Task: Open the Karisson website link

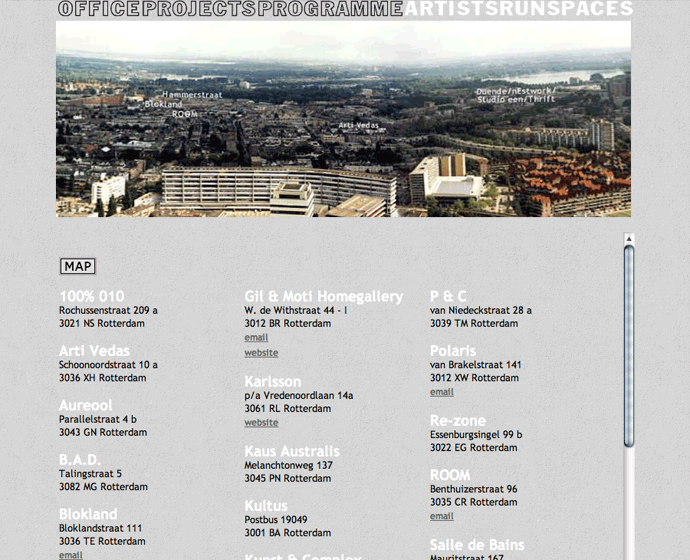Action: (261, 423)
